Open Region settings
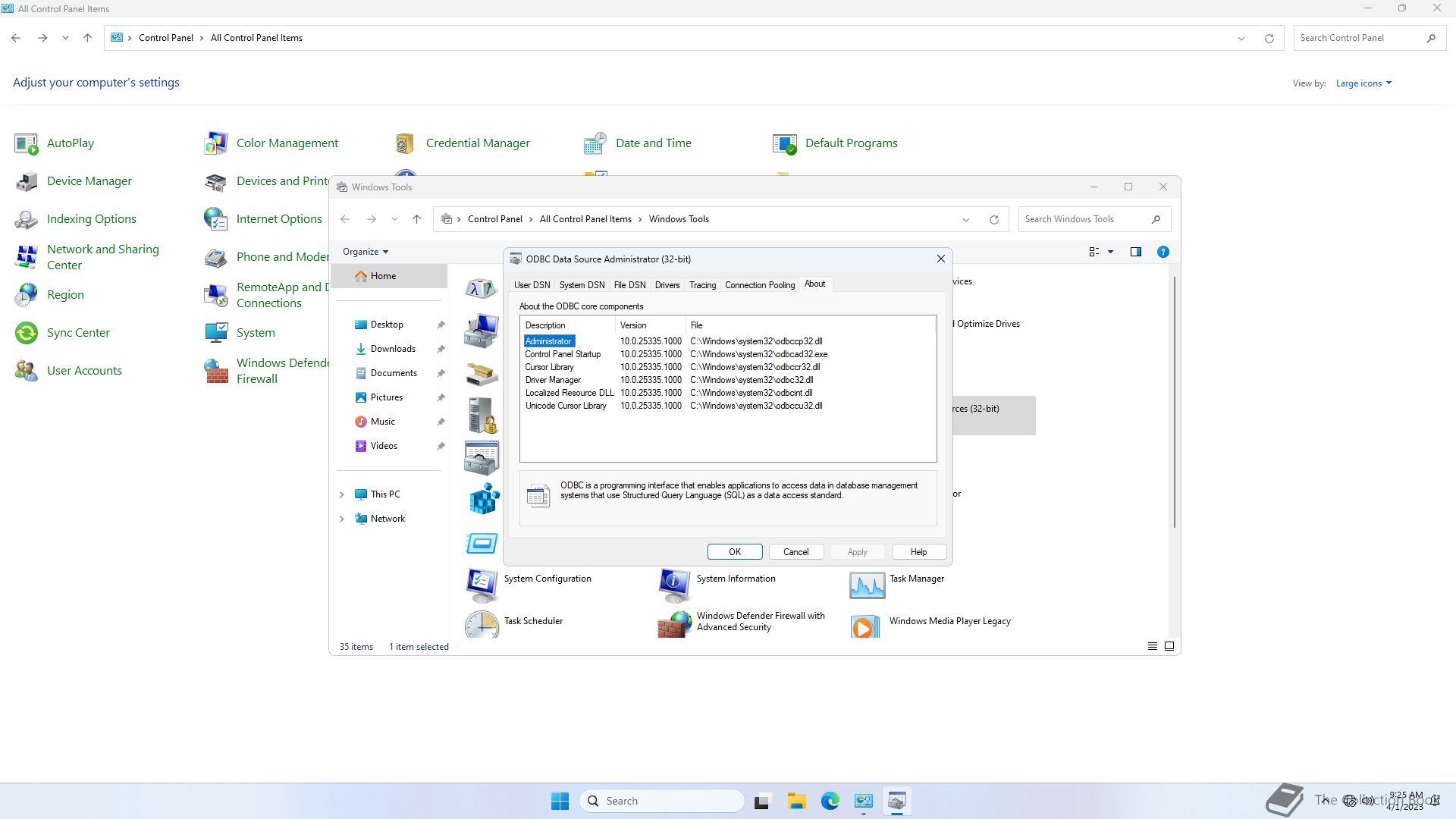 point(49,295)
